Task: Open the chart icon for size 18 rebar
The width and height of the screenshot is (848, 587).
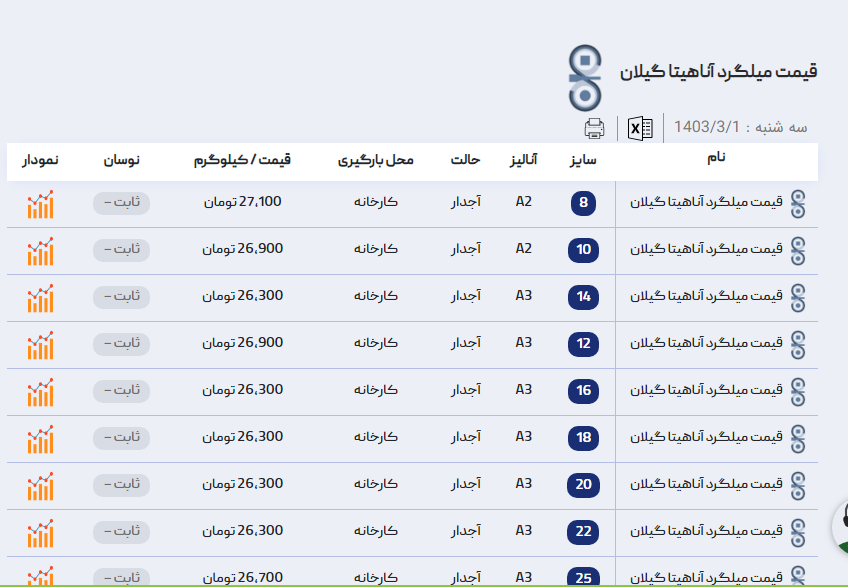Action: coord(40,439)
